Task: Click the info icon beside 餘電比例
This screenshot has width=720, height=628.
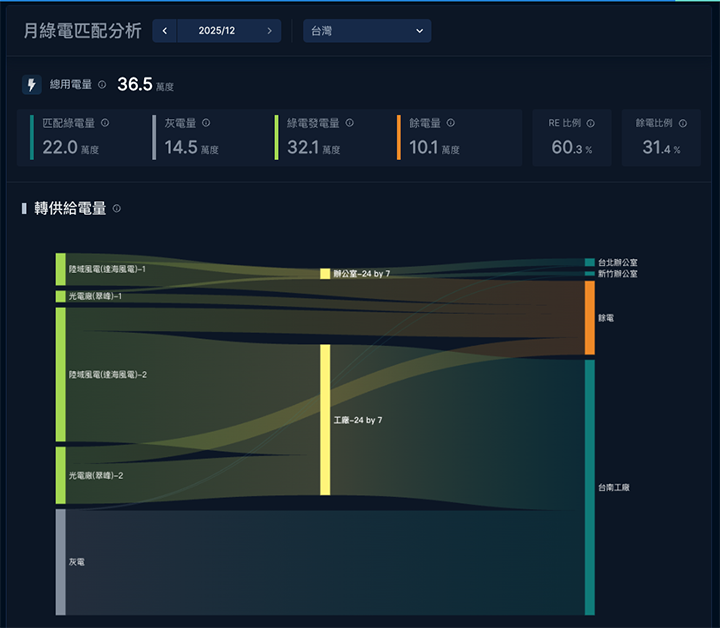Action: point(683,123)
